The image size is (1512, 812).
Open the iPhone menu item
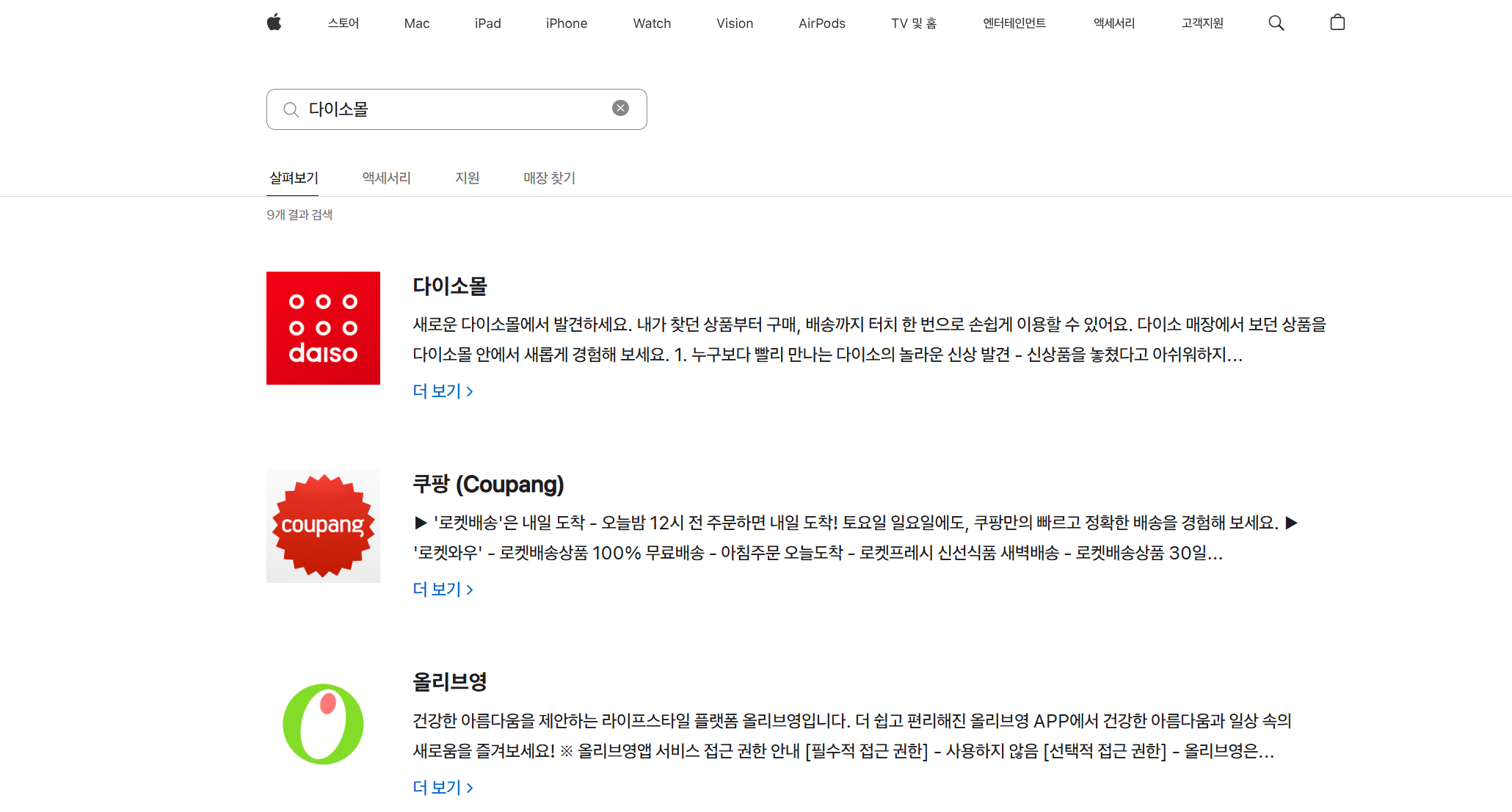coord(566,23)
